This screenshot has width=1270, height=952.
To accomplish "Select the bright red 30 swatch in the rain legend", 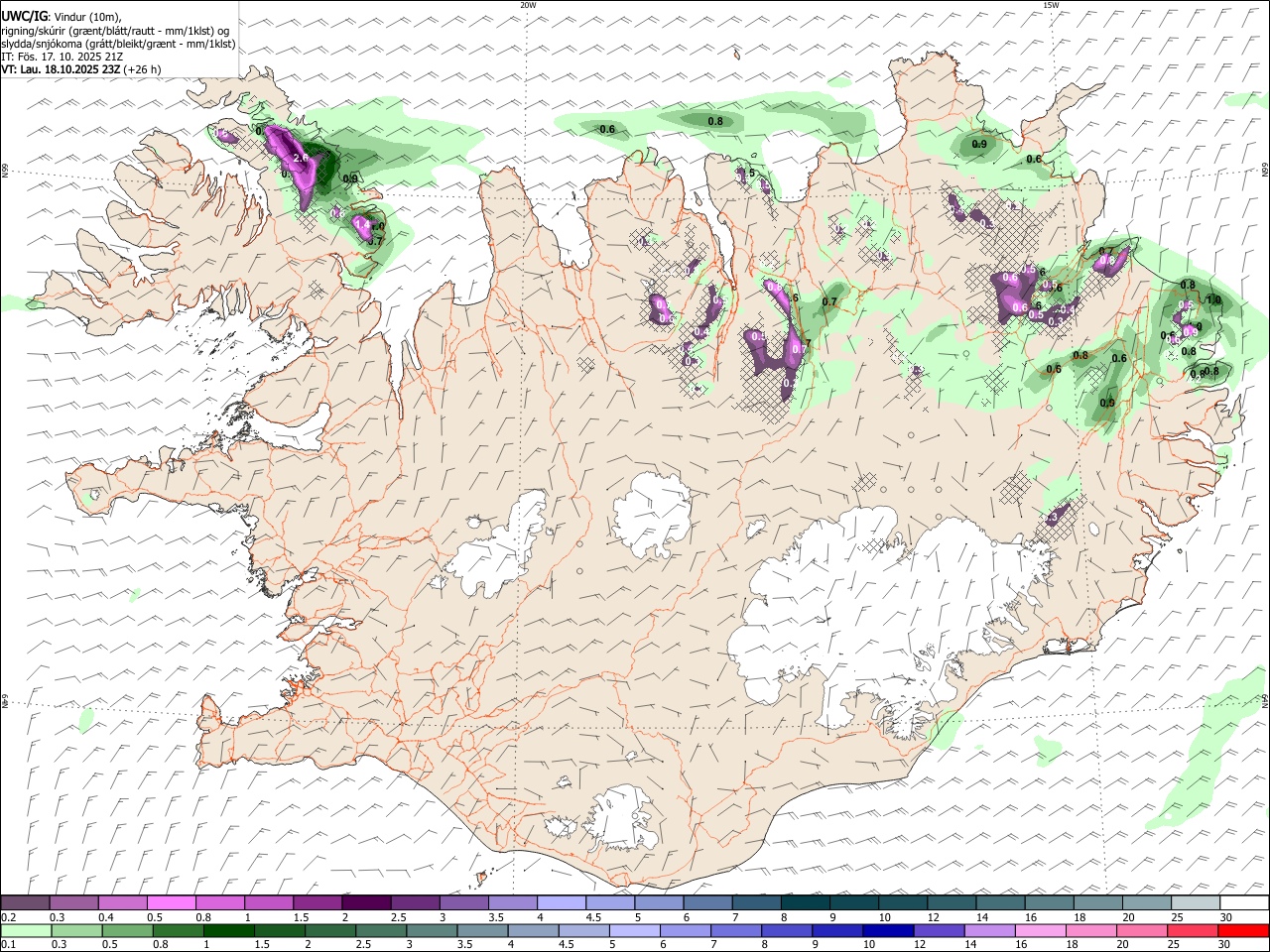I will coord(1244,930).
